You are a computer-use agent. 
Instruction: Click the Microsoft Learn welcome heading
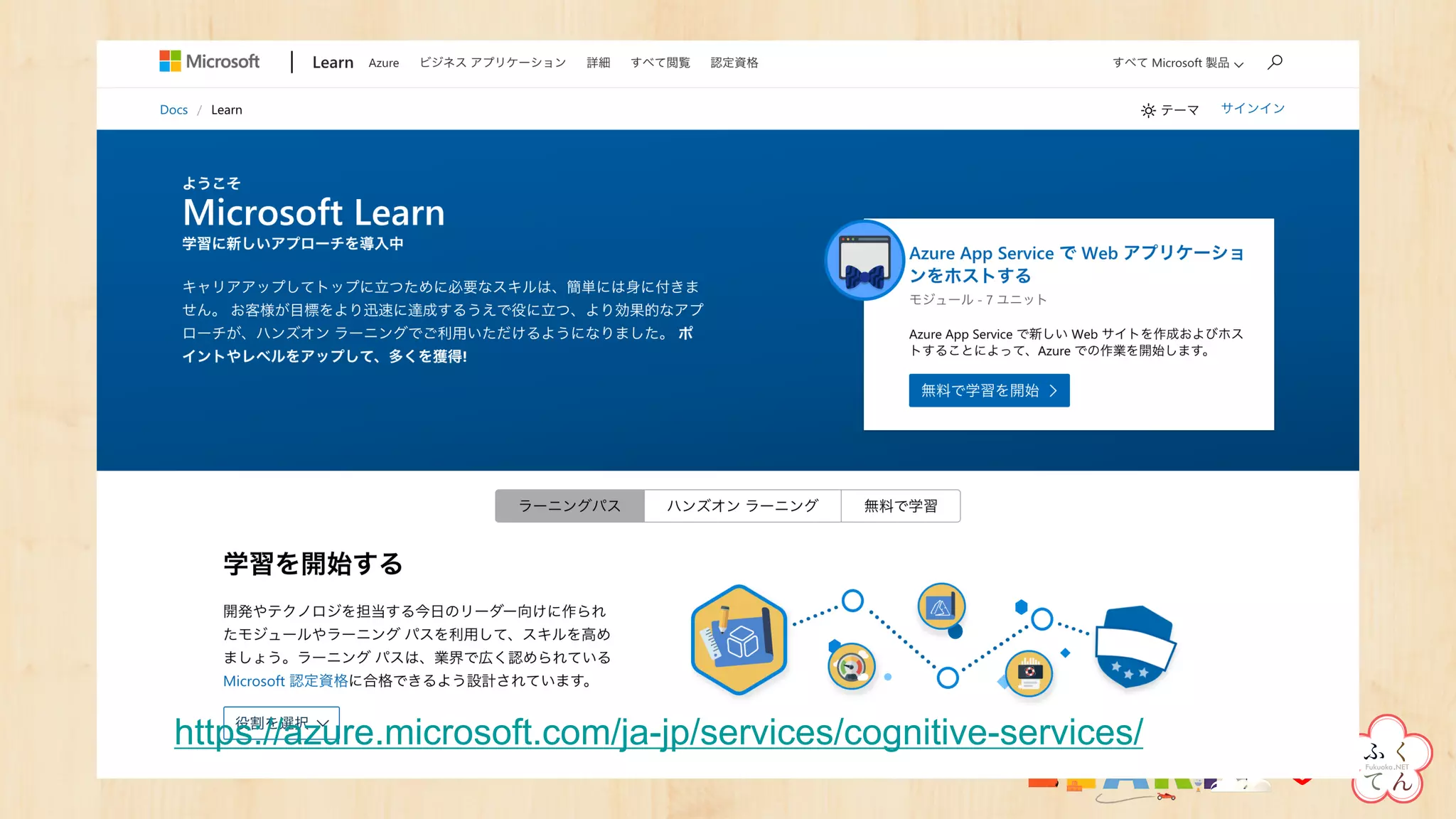(314, 213)
